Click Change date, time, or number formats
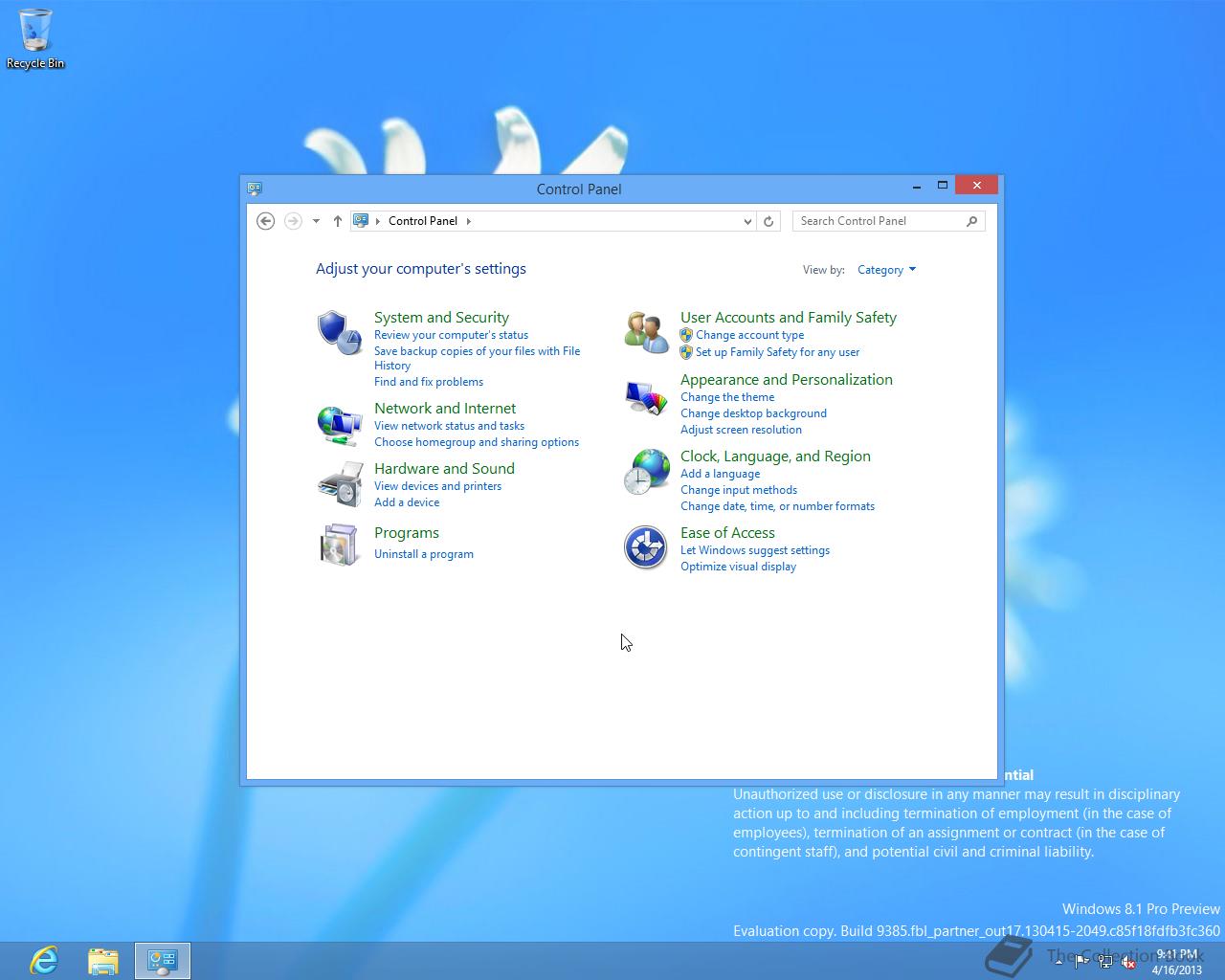The height and width of the screenshot is (980, 1225). click(x=777, y=506)
